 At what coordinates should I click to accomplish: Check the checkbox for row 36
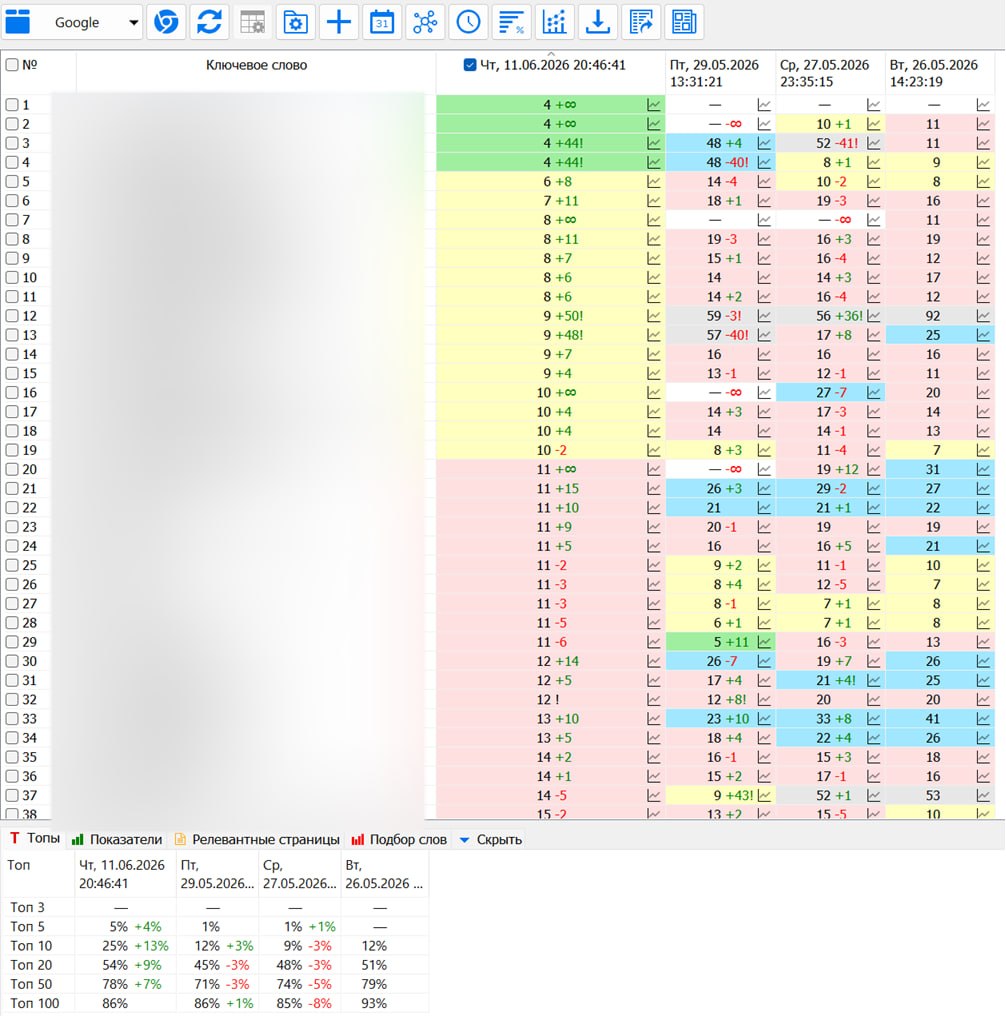coord(12,776)
